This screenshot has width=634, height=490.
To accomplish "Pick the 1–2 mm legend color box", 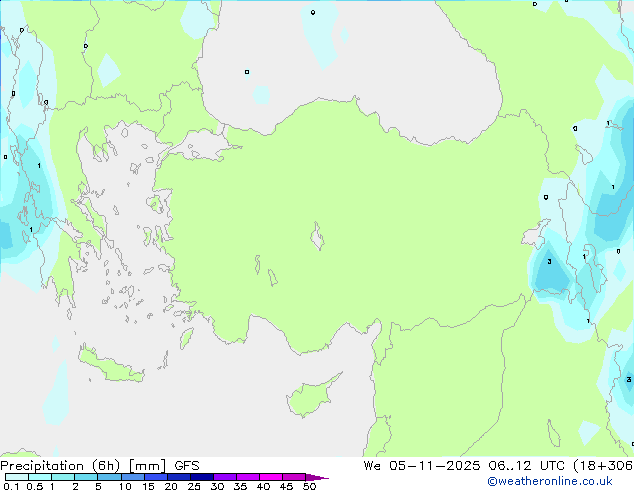I will coord(63,477).
